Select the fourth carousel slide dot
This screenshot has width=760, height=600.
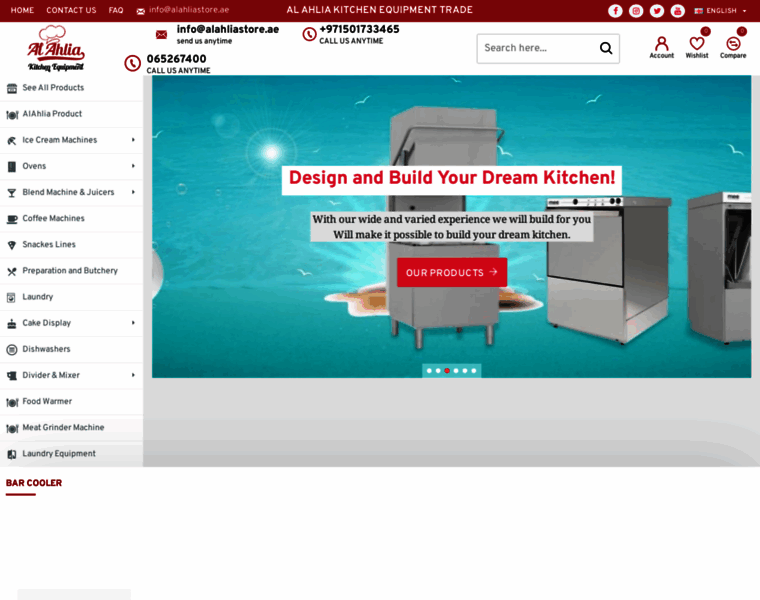pos(456,371)
